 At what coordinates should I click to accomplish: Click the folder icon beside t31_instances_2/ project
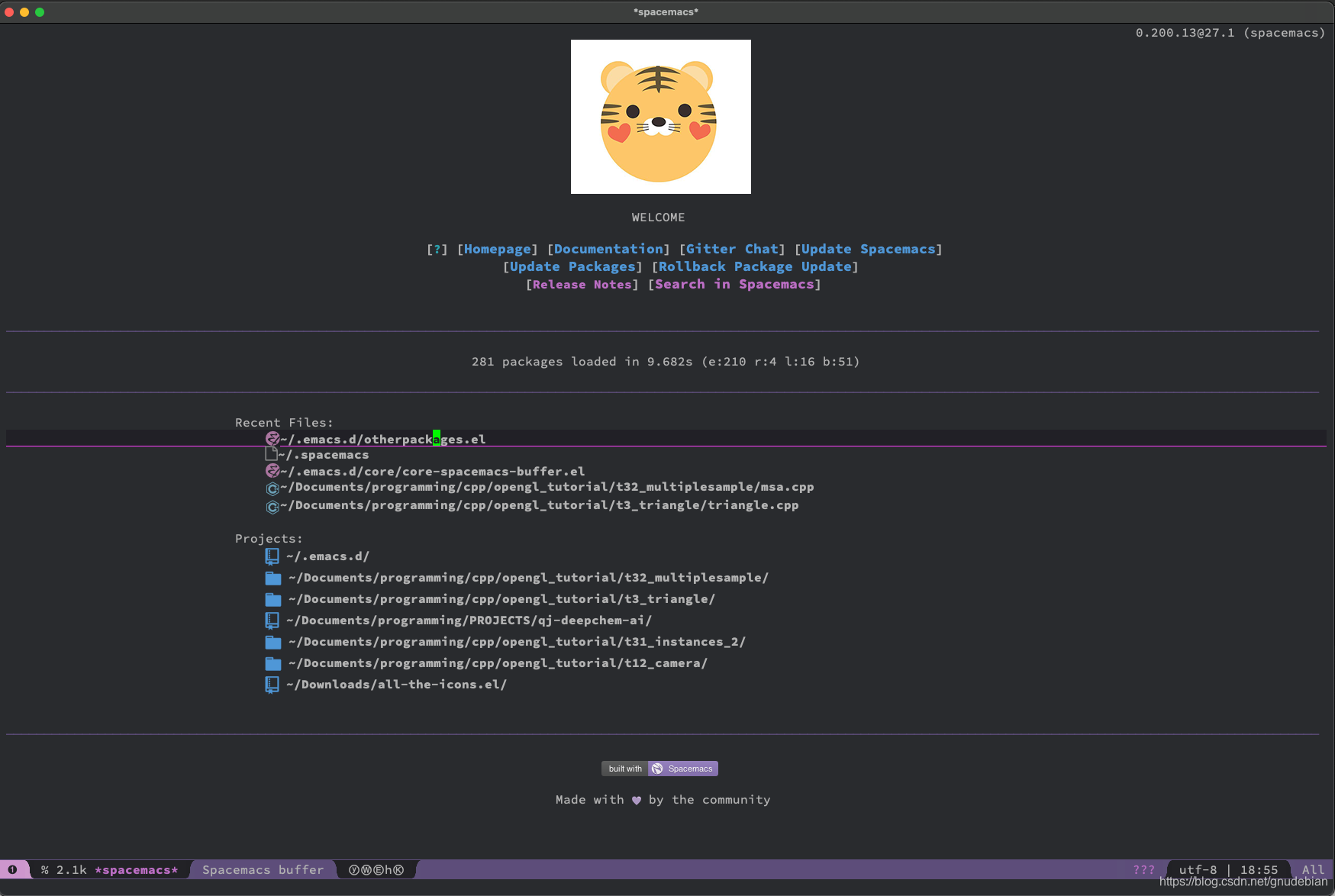273,643
